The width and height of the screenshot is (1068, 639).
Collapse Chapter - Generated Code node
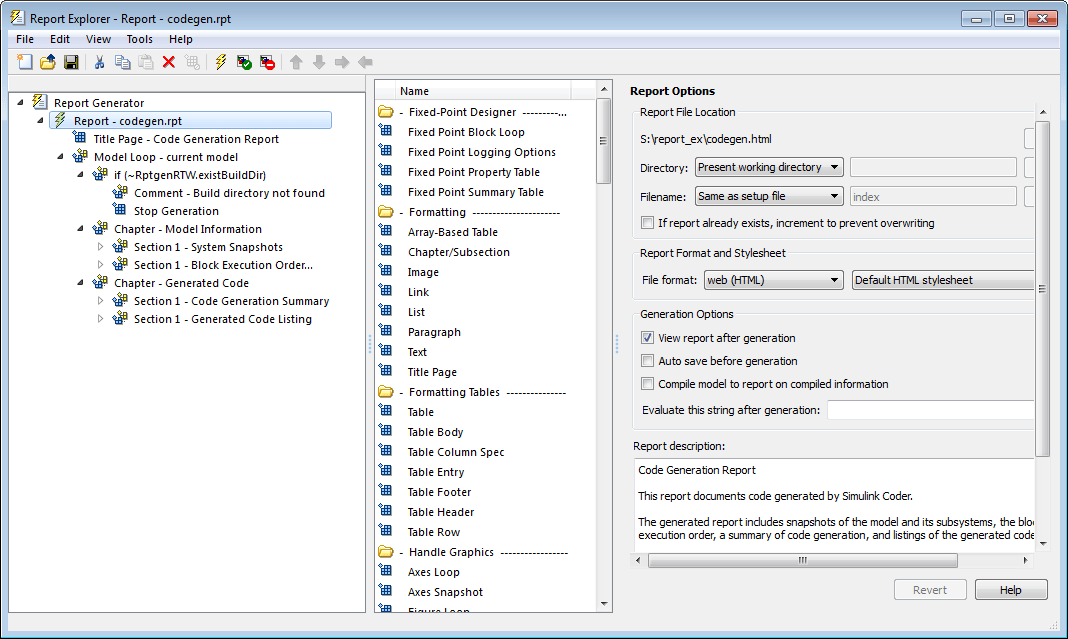pos(80,283)
